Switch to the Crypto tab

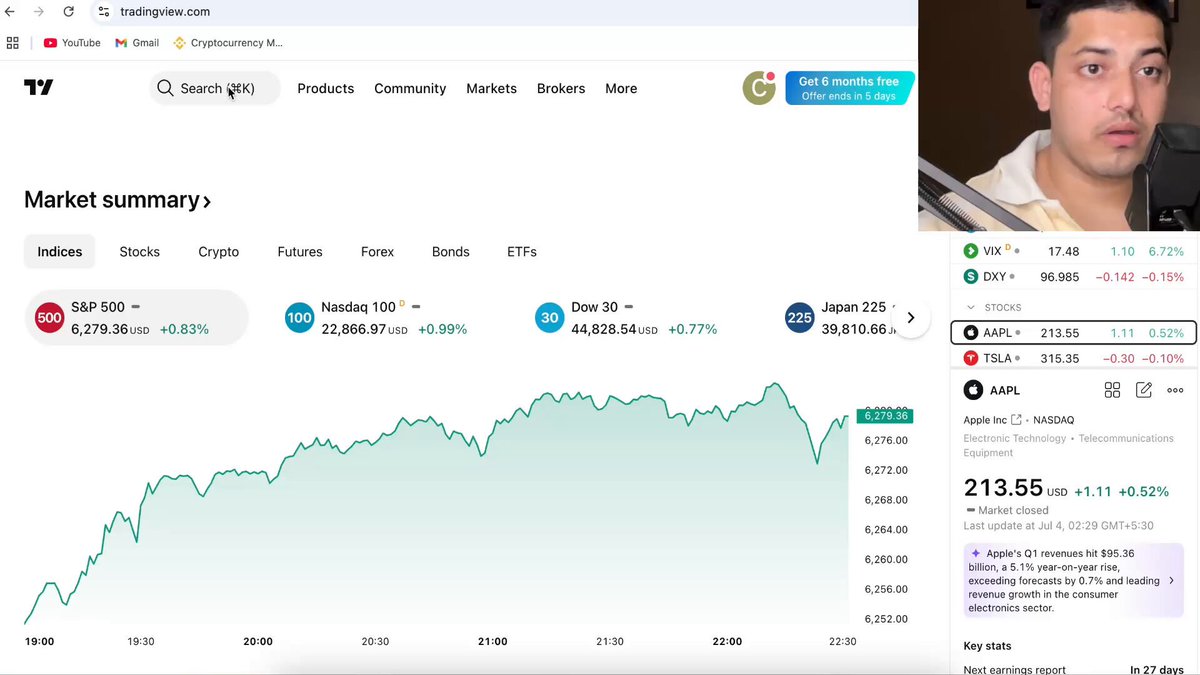coord(219,252)
